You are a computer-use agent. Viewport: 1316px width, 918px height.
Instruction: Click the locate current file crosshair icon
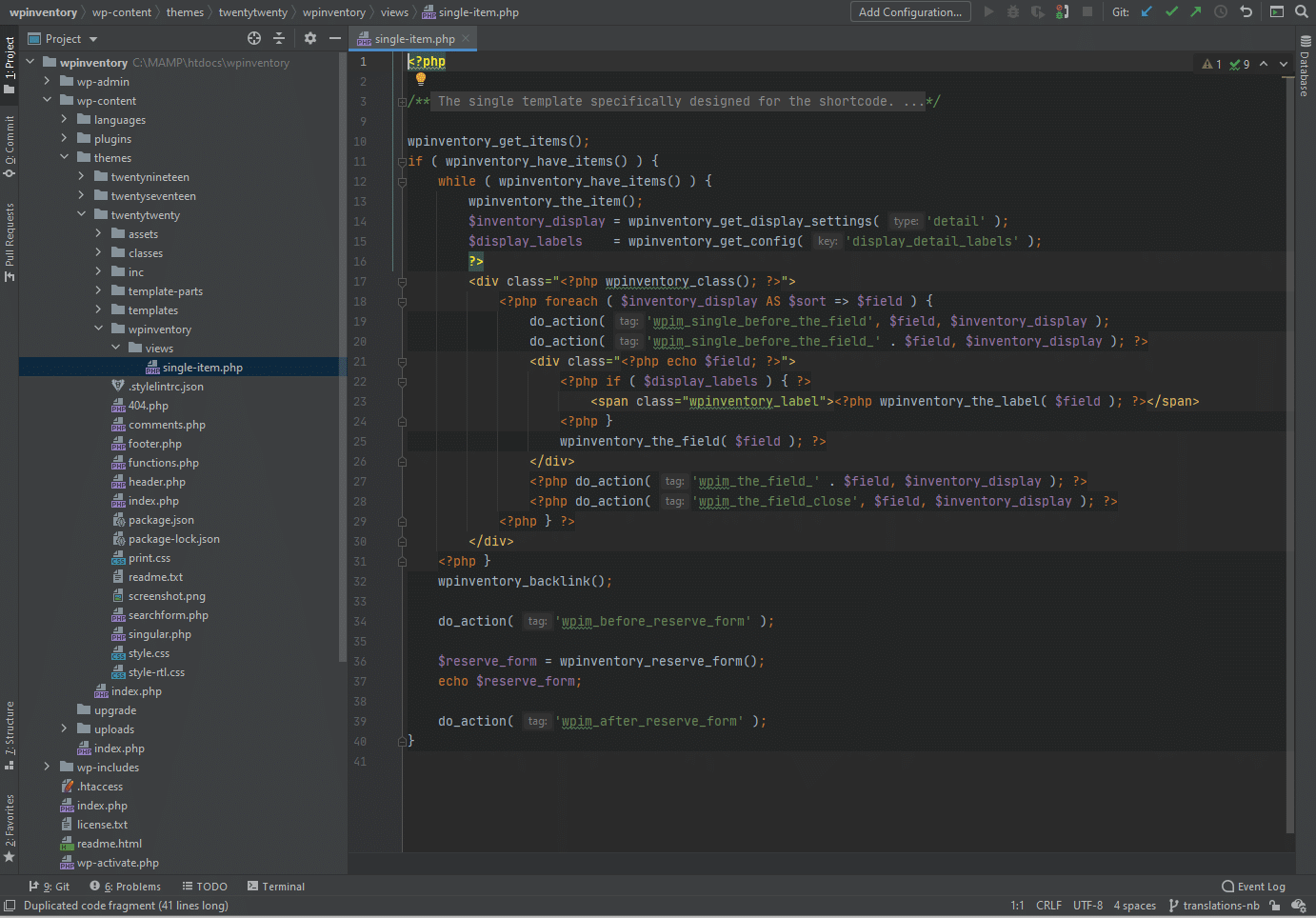pyautogui.click(x=254, y=39)
